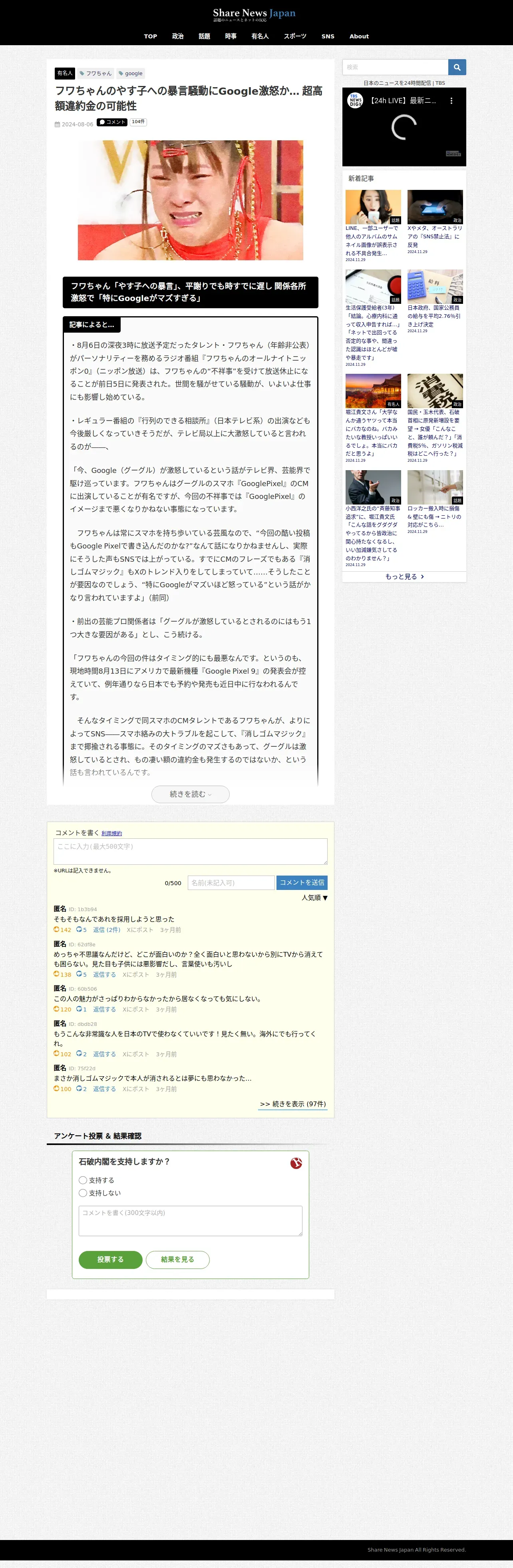Open the 話題 menu item
The height and width of the screenshot is (1568, 513).
[x=205, y=36]
